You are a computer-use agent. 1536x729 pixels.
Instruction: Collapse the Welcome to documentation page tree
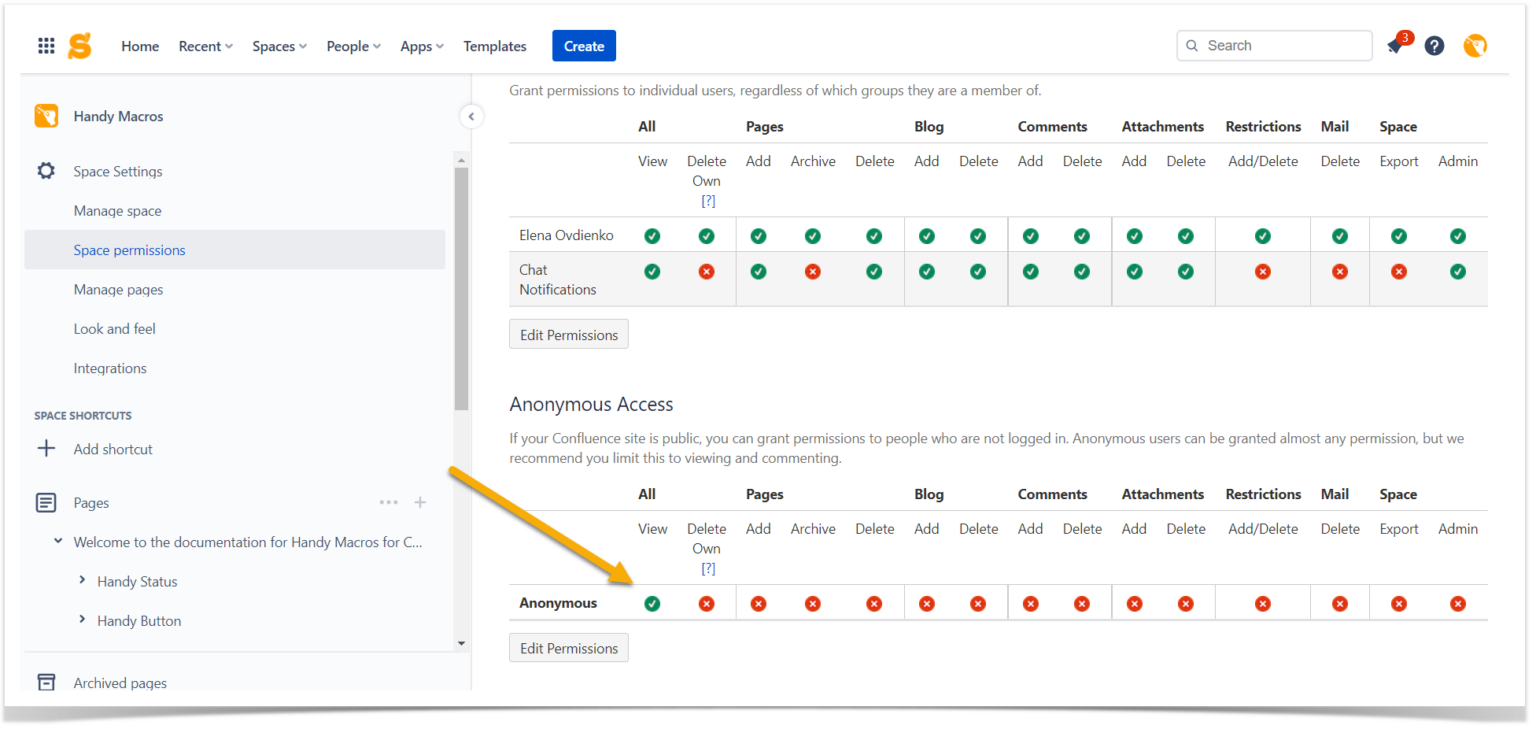[x=57, y=542]
